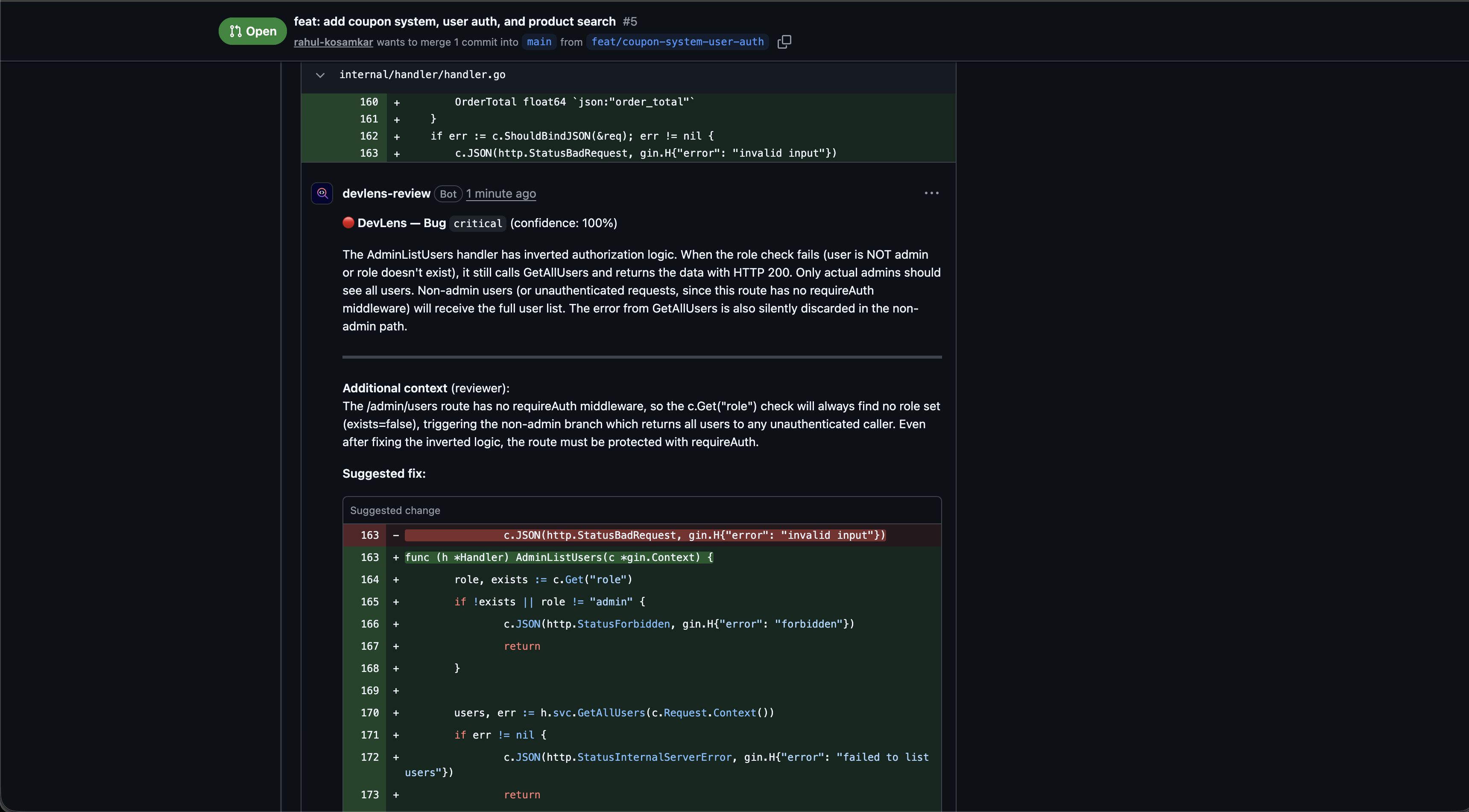The height and width of the screenshot is (812, 1469).
Task: Click the pull request icon in Open badge
Action: [x=236, y=31]
